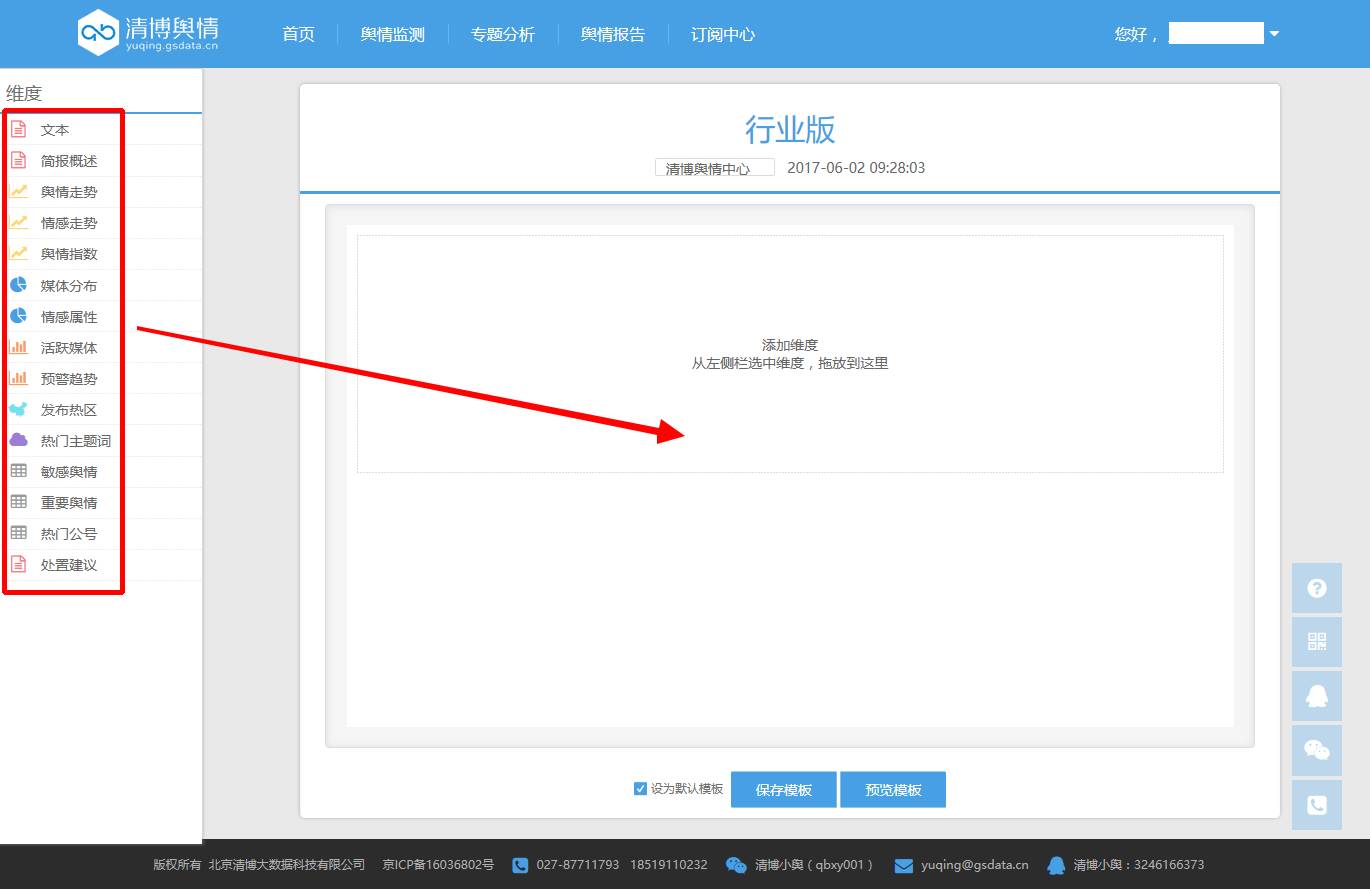Open the 舆情报告 nav item
The width and height of the screenshot is (1370, 889).
point(613,34)
